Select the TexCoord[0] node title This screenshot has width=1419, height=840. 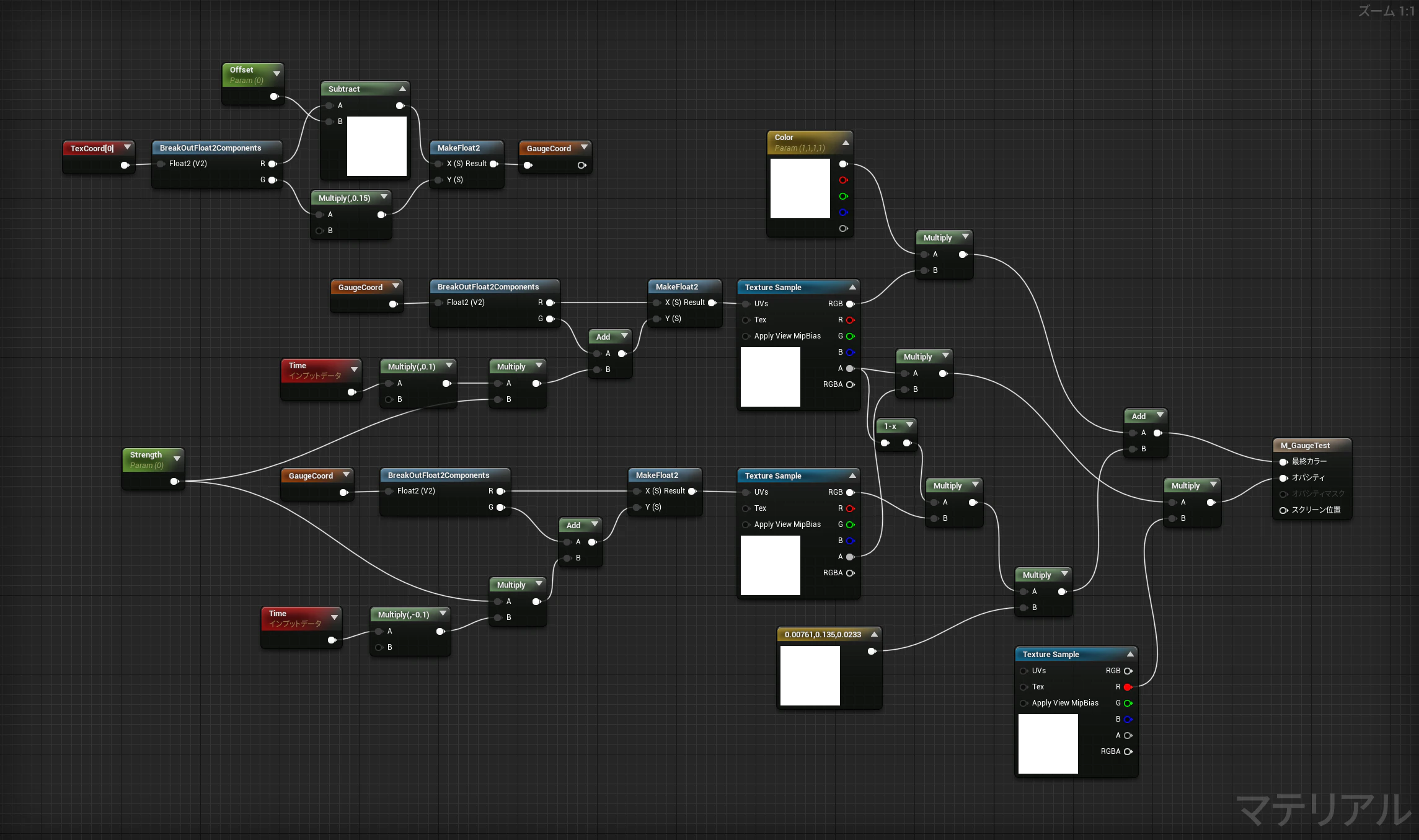click(92, 148)
